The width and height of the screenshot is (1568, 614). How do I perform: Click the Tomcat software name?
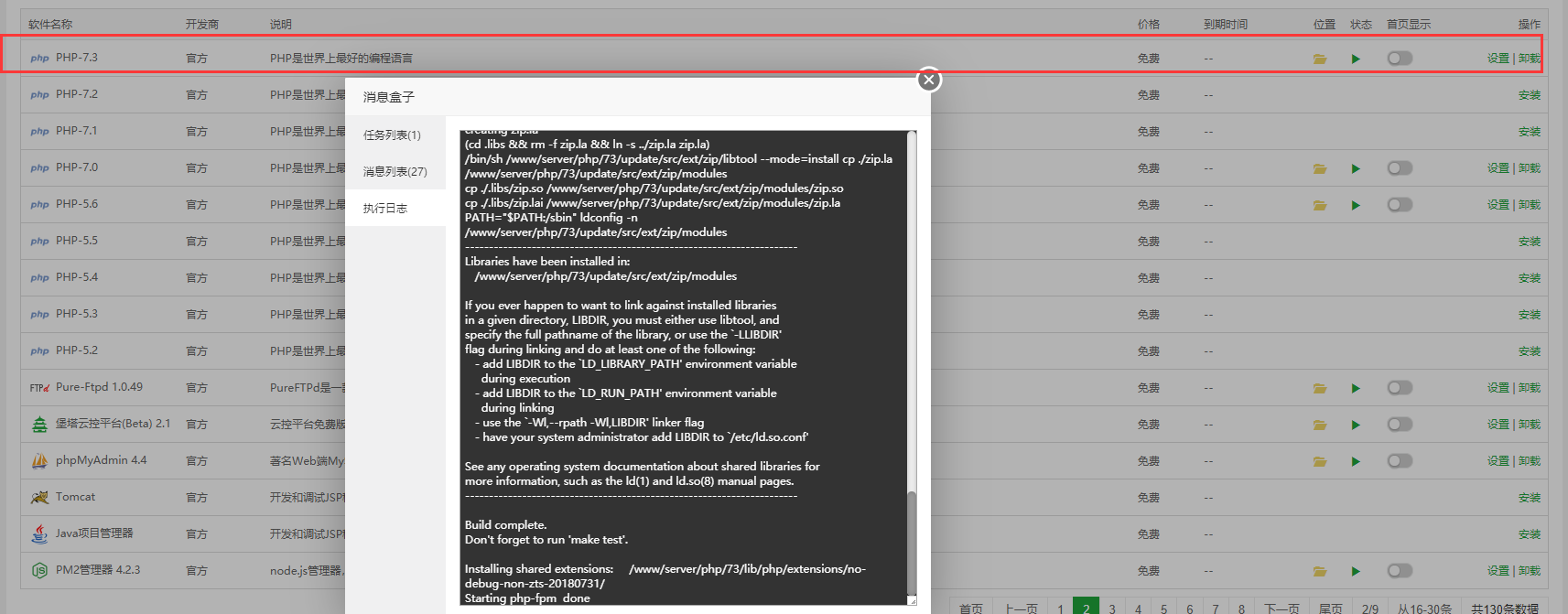[x=75, y=497]
